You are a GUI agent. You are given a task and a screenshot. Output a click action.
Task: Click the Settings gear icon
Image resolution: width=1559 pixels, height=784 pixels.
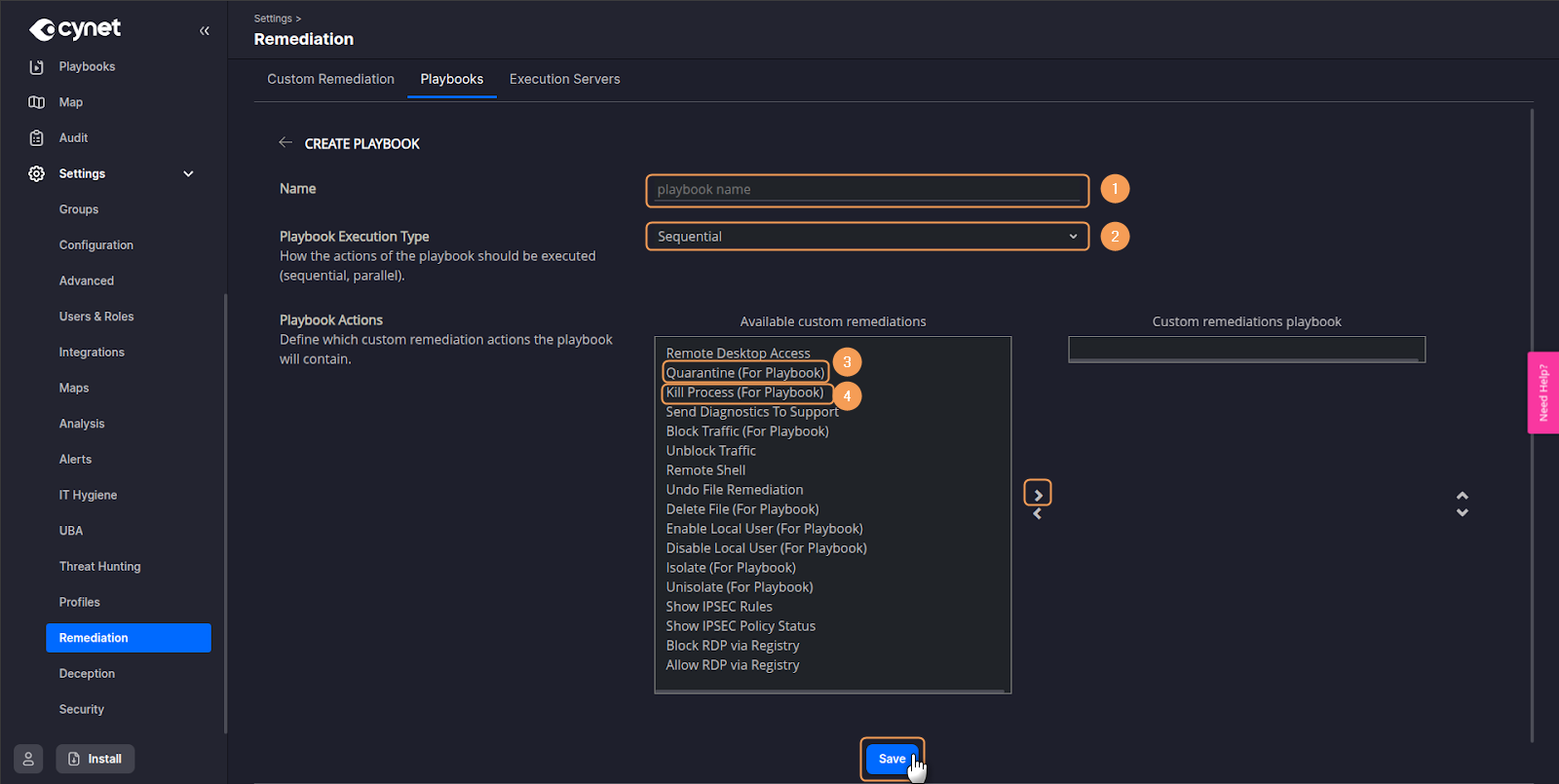pos(36,173)
